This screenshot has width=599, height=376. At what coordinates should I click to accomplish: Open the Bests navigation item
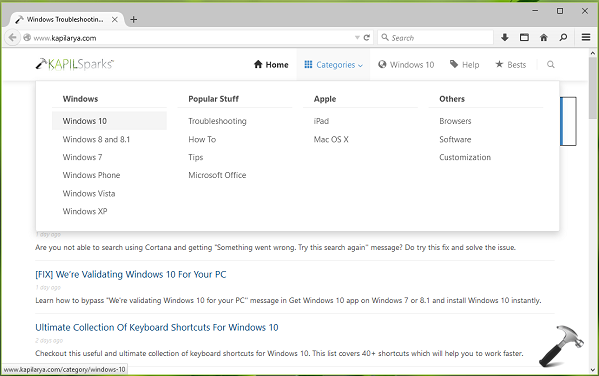tap(510, 65)
